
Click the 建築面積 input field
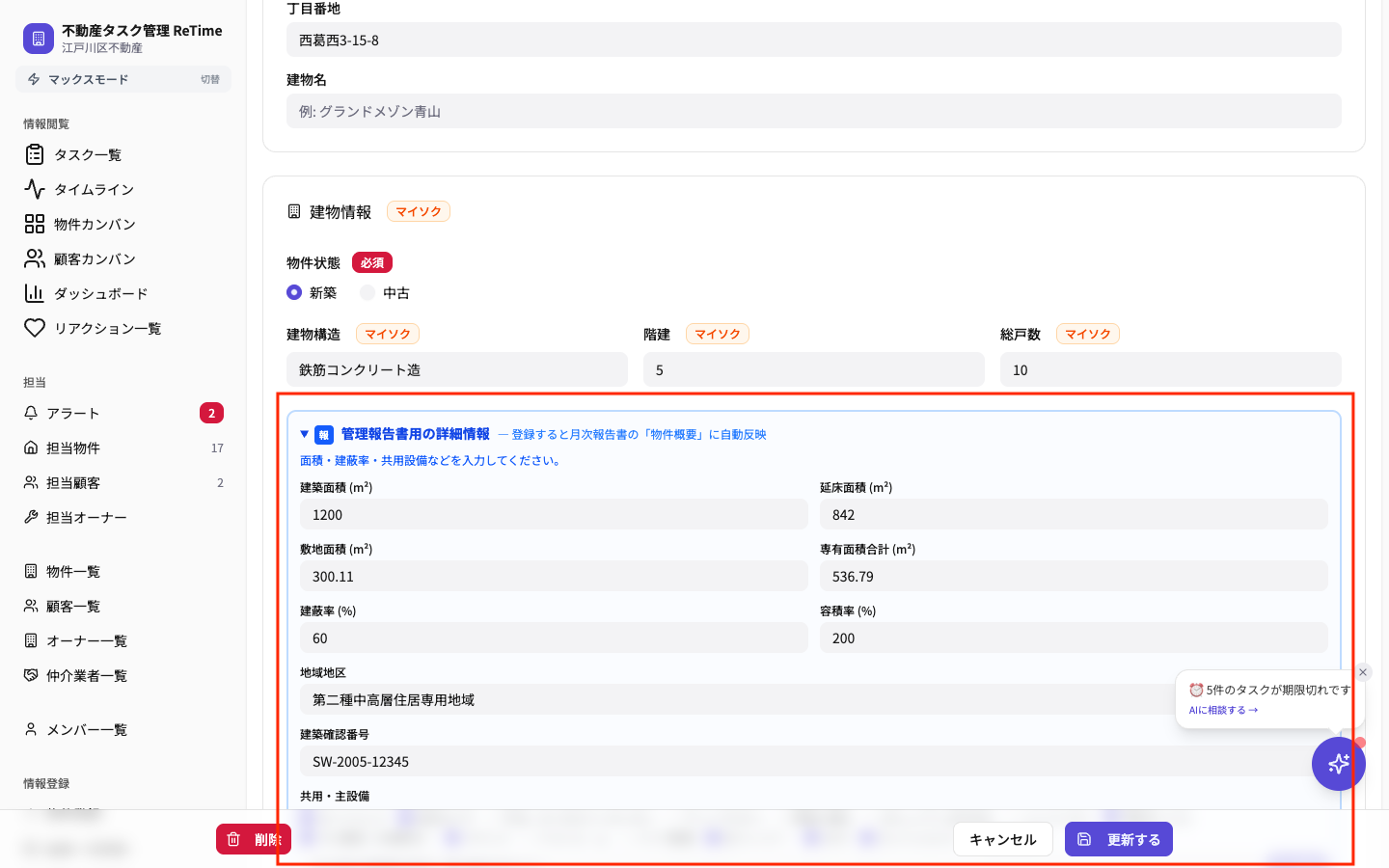554,514
